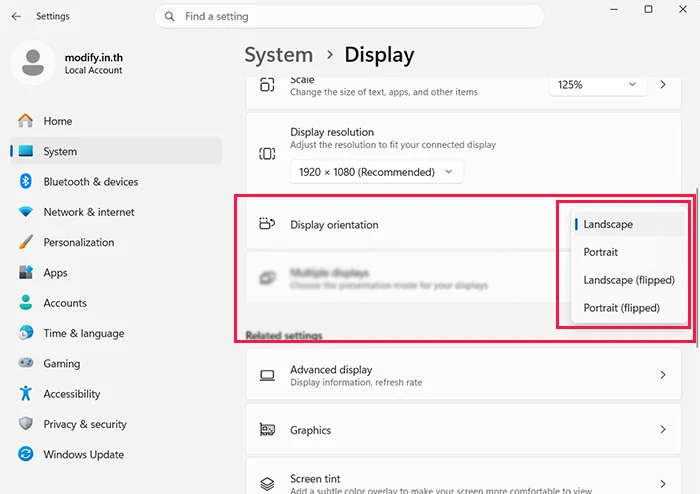This screenshot has height=494, width=700.
Task: Click the Graphics card icon
Action: pyautogui.click(x=267, y=430)
